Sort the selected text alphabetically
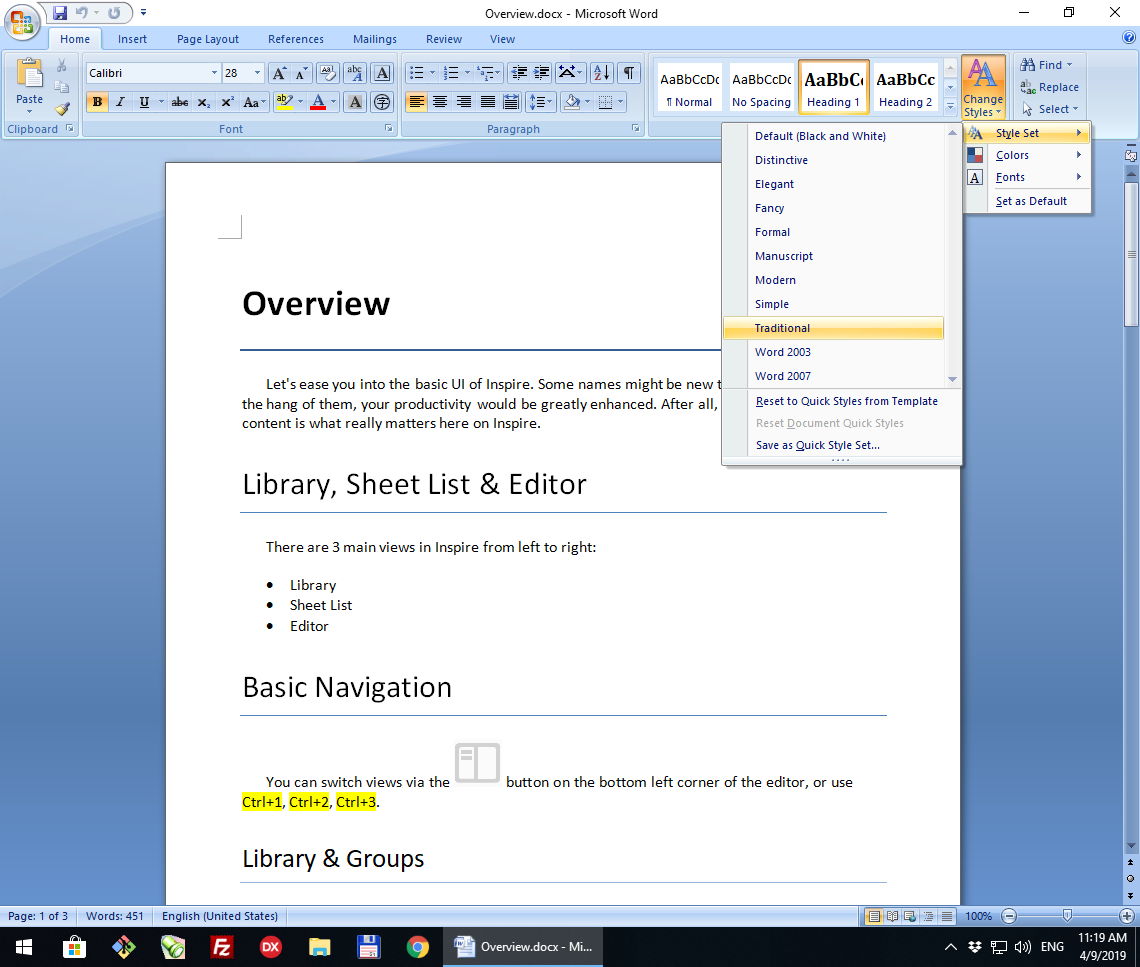The width and height of the screenshot is (1140, 967). tap(602, 73)
